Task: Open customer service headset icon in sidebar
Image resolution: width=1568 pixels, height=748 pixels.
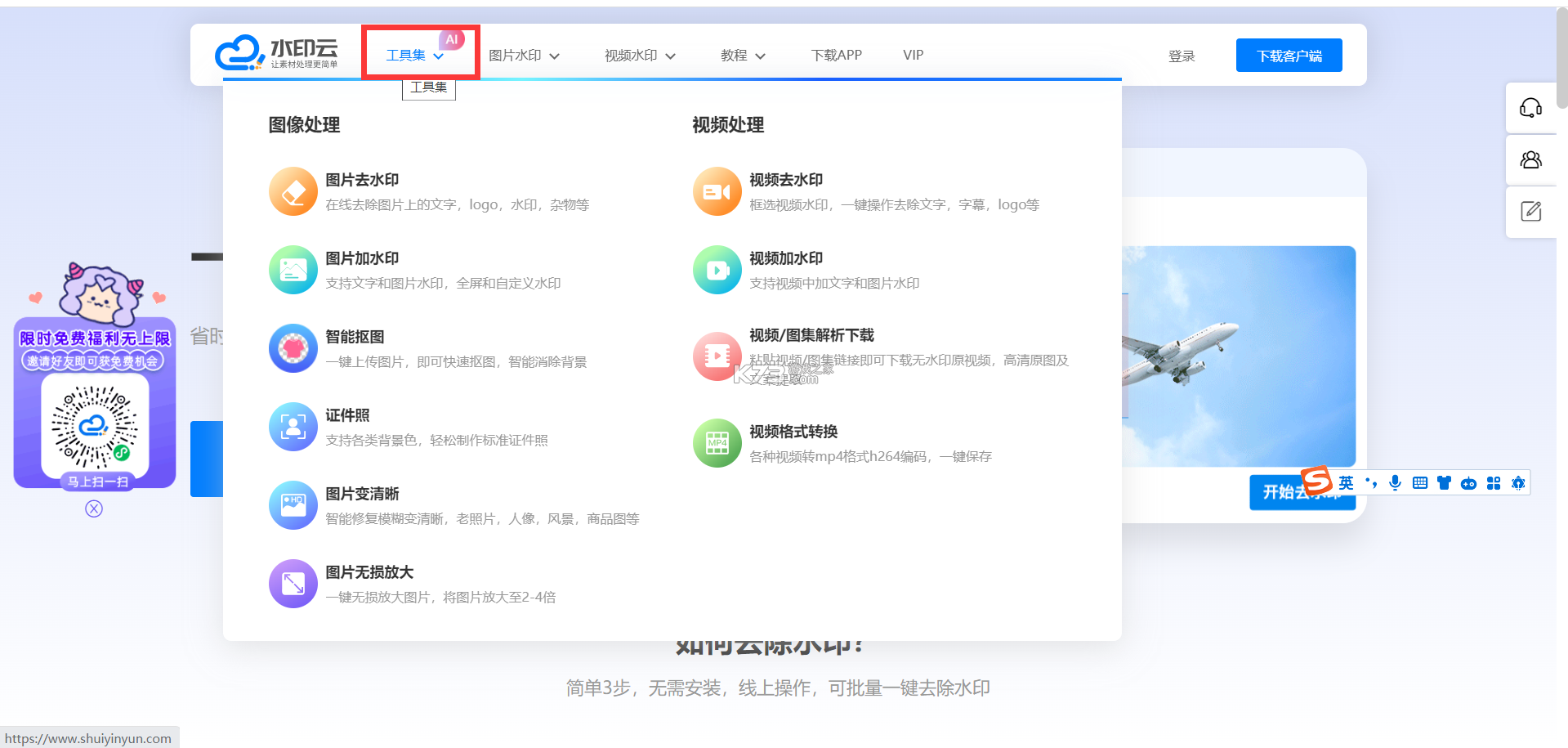Action: coord(1530,108)
